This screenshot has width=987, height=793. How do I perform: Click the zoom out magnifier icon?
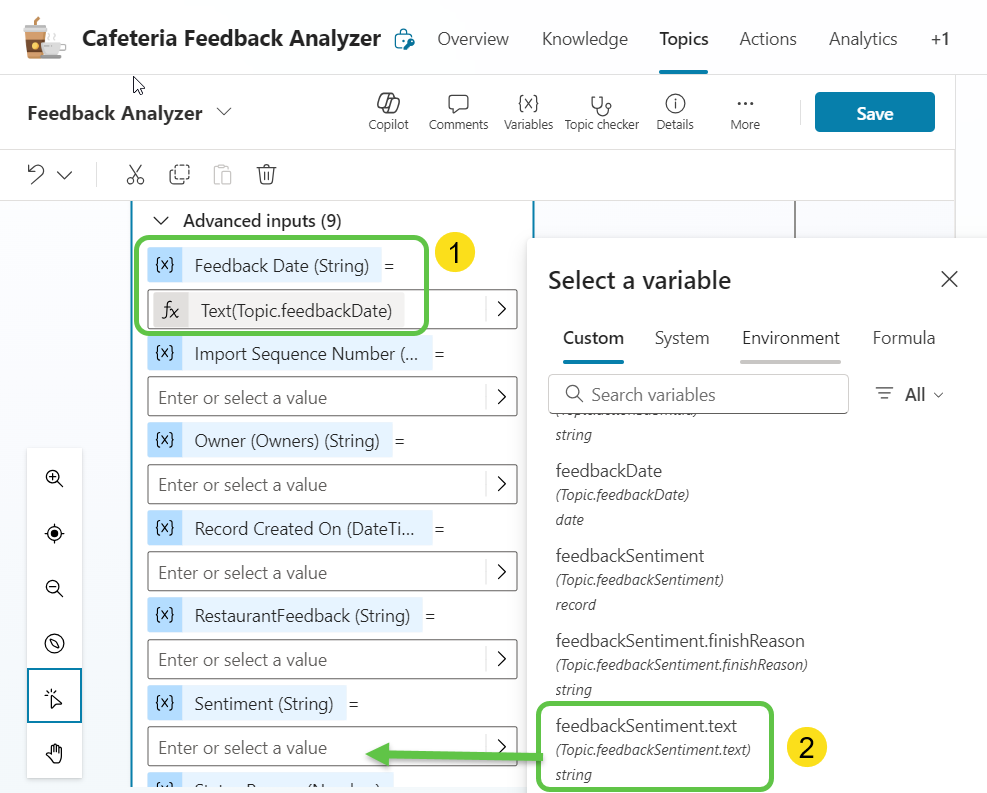click(55, 588)
